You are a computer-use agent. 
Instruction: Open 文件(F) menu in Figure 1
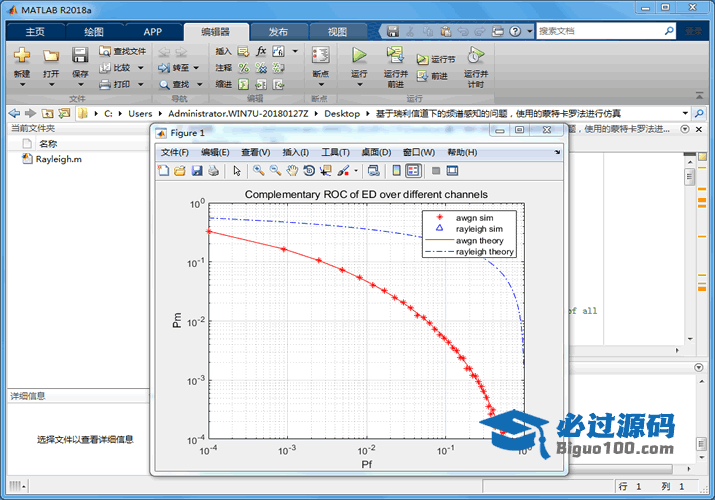click(175, 152)
